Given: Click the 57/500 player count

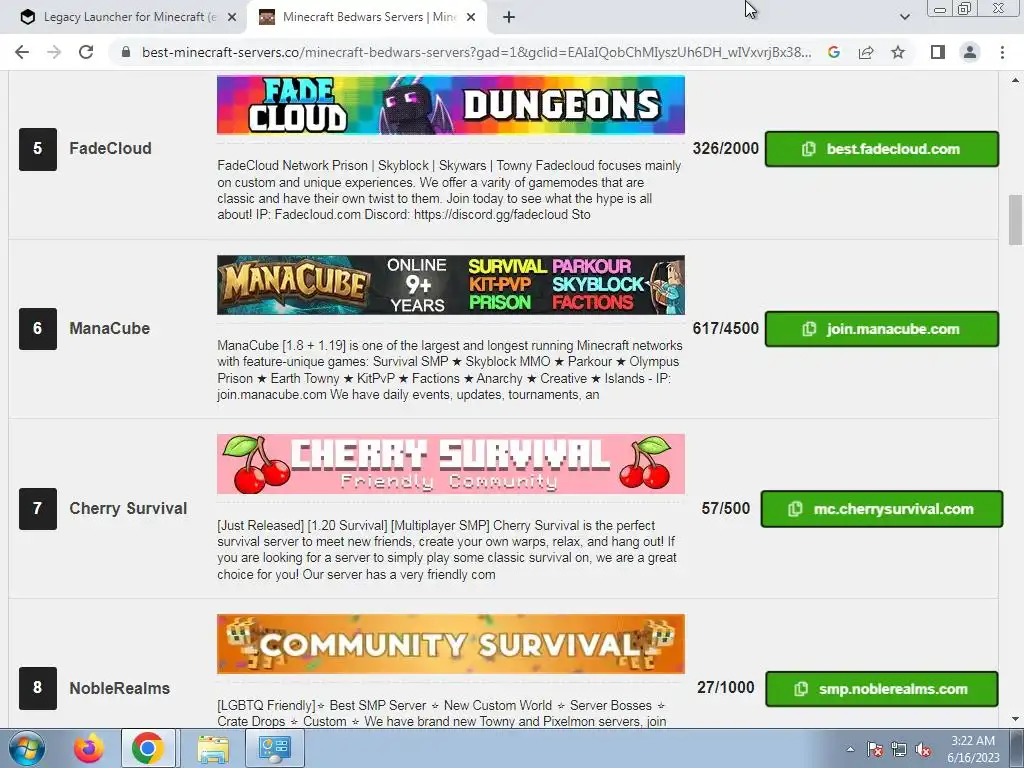Looking at the screenshot, I should (726, 509).
